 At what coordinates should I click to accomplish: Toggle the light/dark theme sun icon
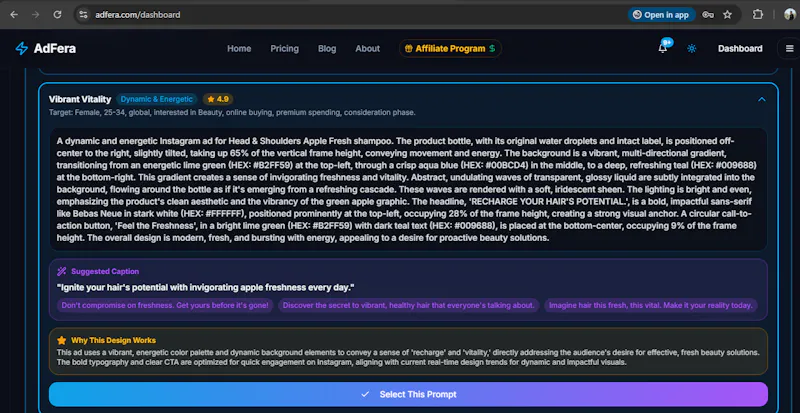692,48
